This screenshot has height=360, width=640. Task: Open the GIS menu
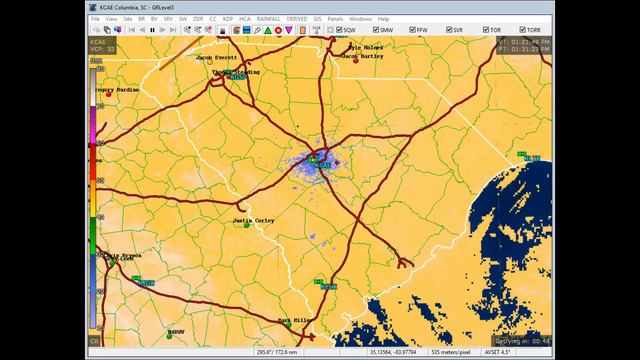coord(318,19)
